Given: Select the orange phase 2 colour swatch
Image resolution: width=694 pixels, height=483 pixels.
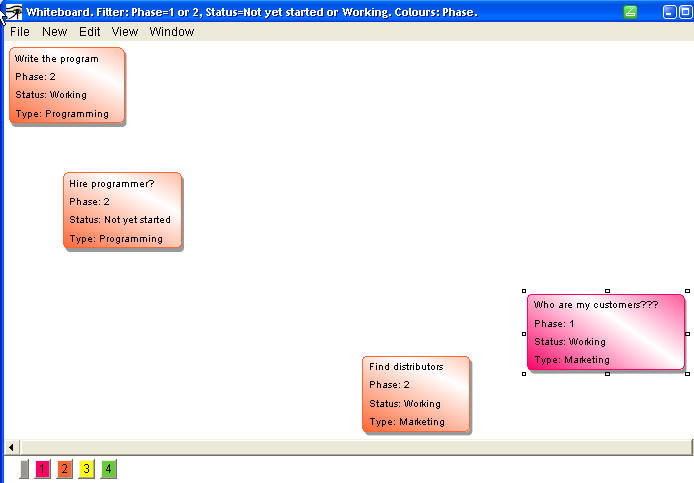Looking at the screenshot, I should [65, 469].
